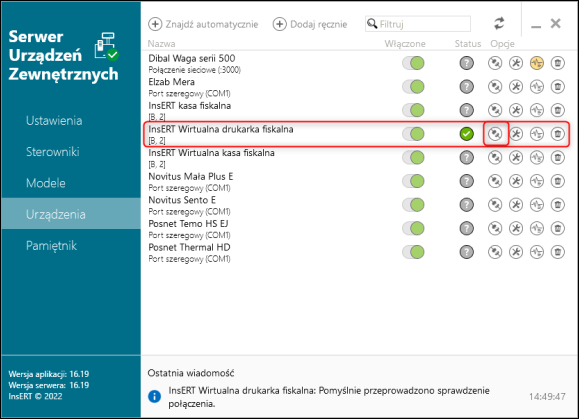Toggle InsERT kasa fiskalna enabled switch
The width and height of the screenshot is (579, 419).
(413, 110)
